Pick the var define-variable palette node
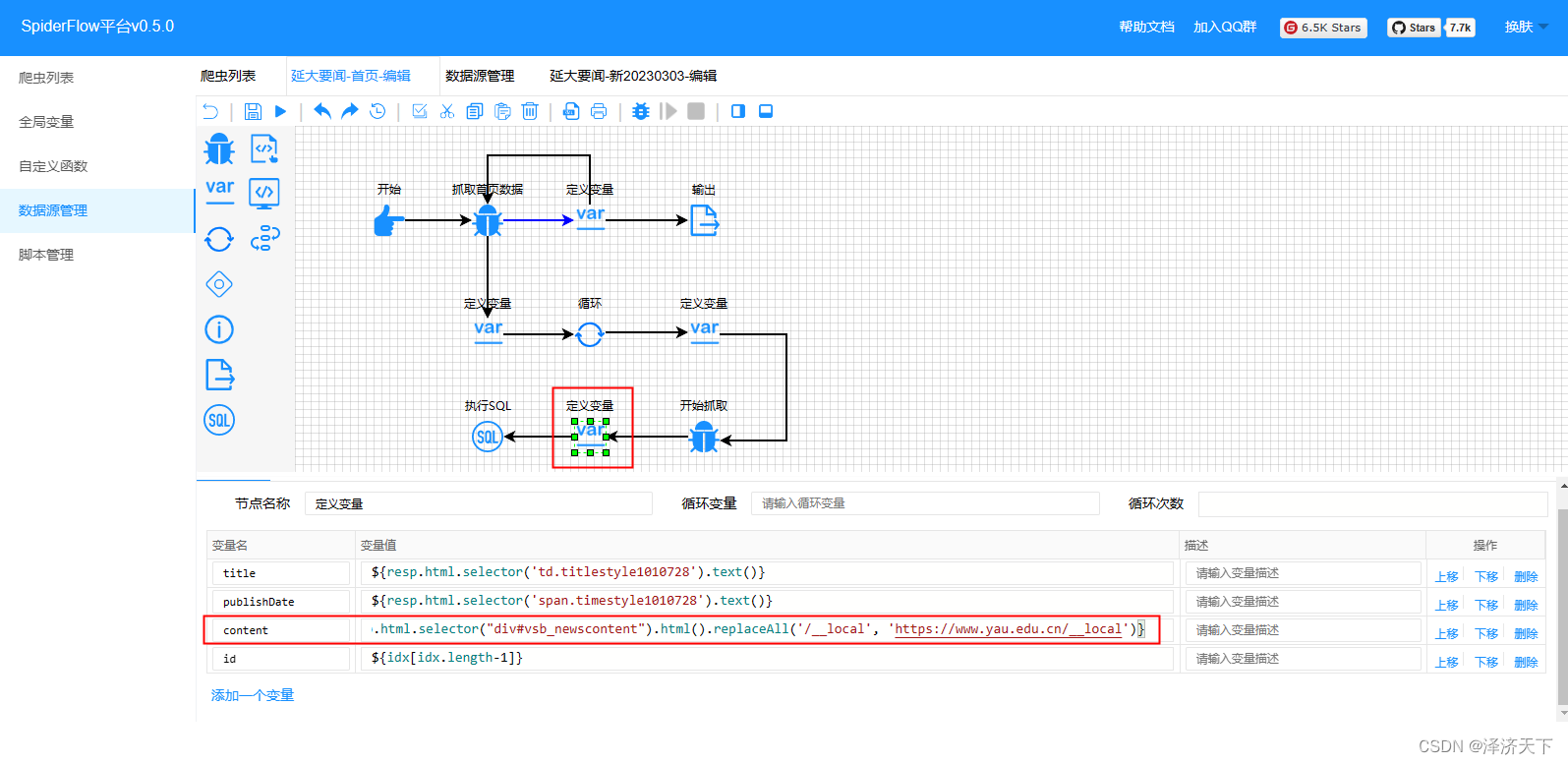The height and width of the screenshot is (764, 1568). [x=219, y=190]
